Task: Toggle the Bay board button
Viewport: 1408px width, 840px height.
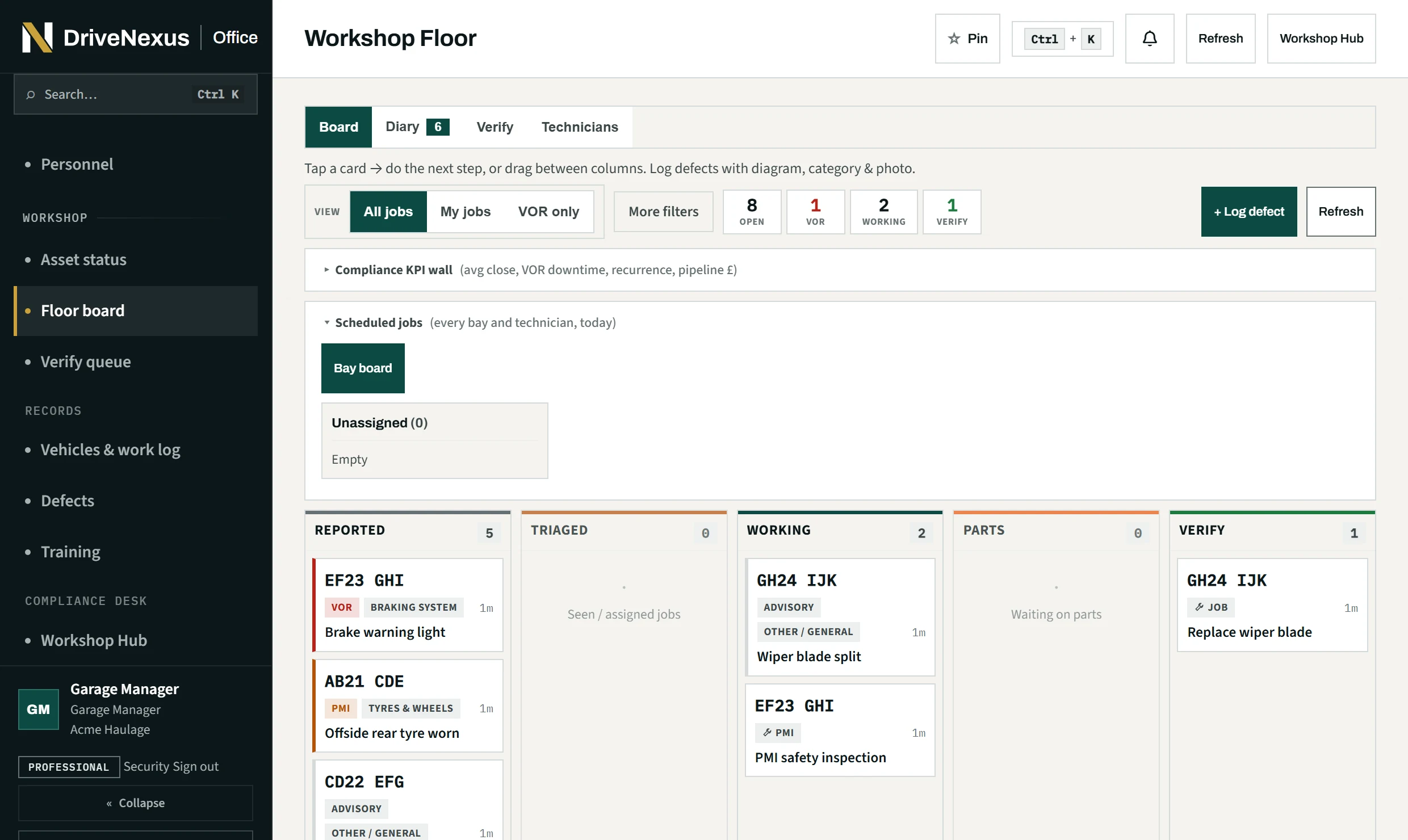Action: coord(363,368)
